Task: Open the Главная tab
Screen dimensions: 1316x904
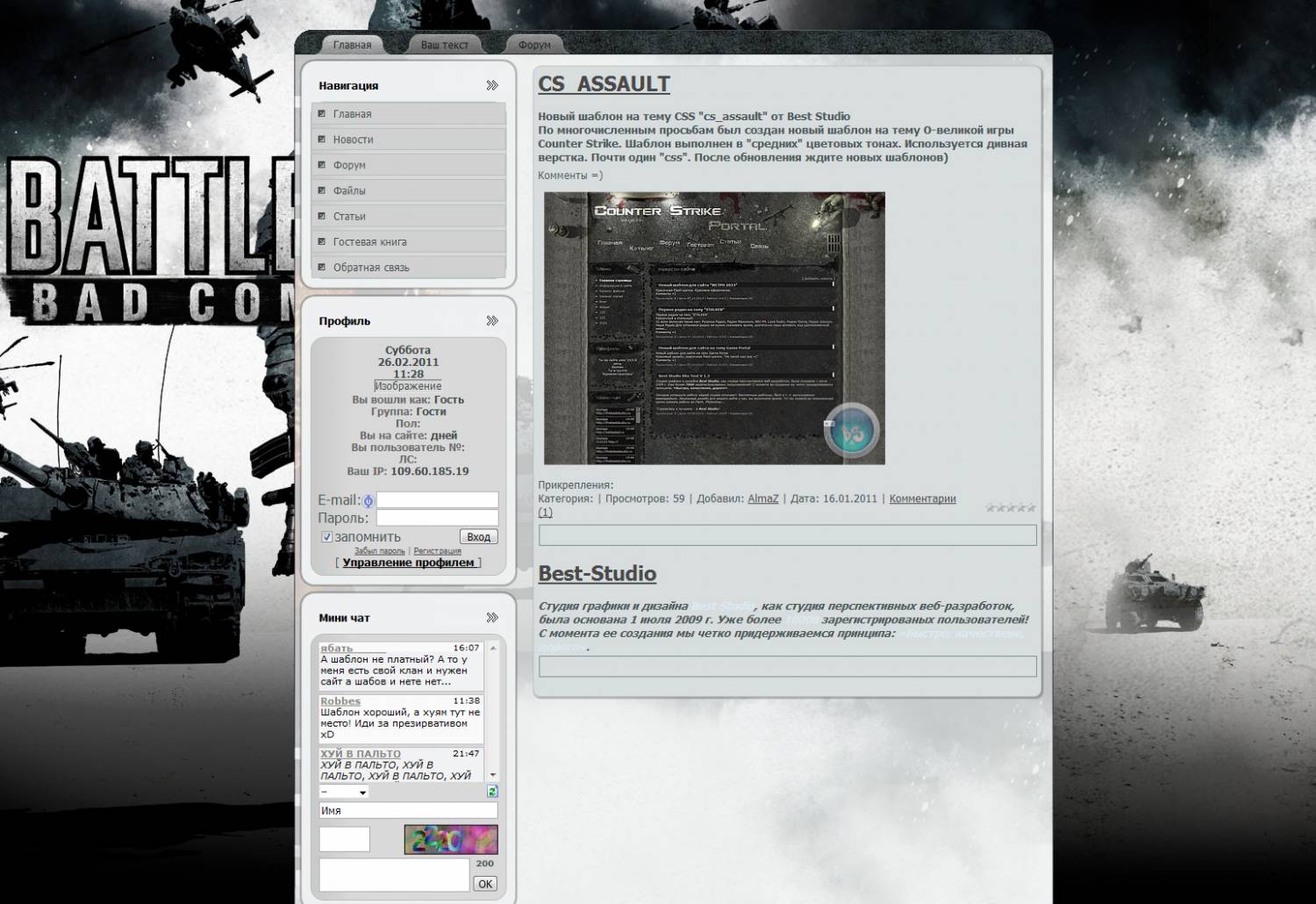Action: click(352, 45)
